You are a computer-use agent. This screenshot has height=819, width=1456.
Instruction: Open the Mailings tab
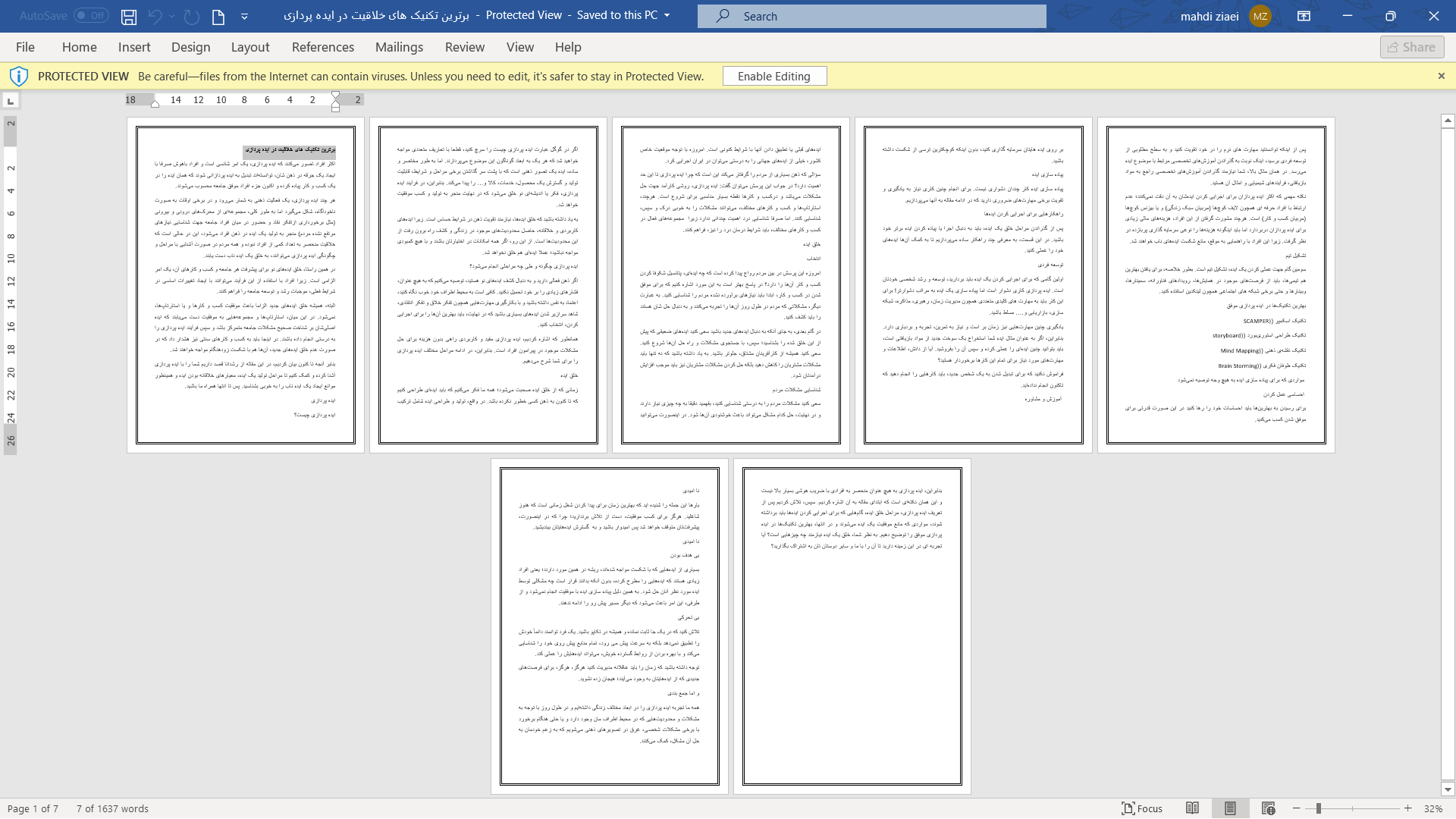[x=399, y=47]
